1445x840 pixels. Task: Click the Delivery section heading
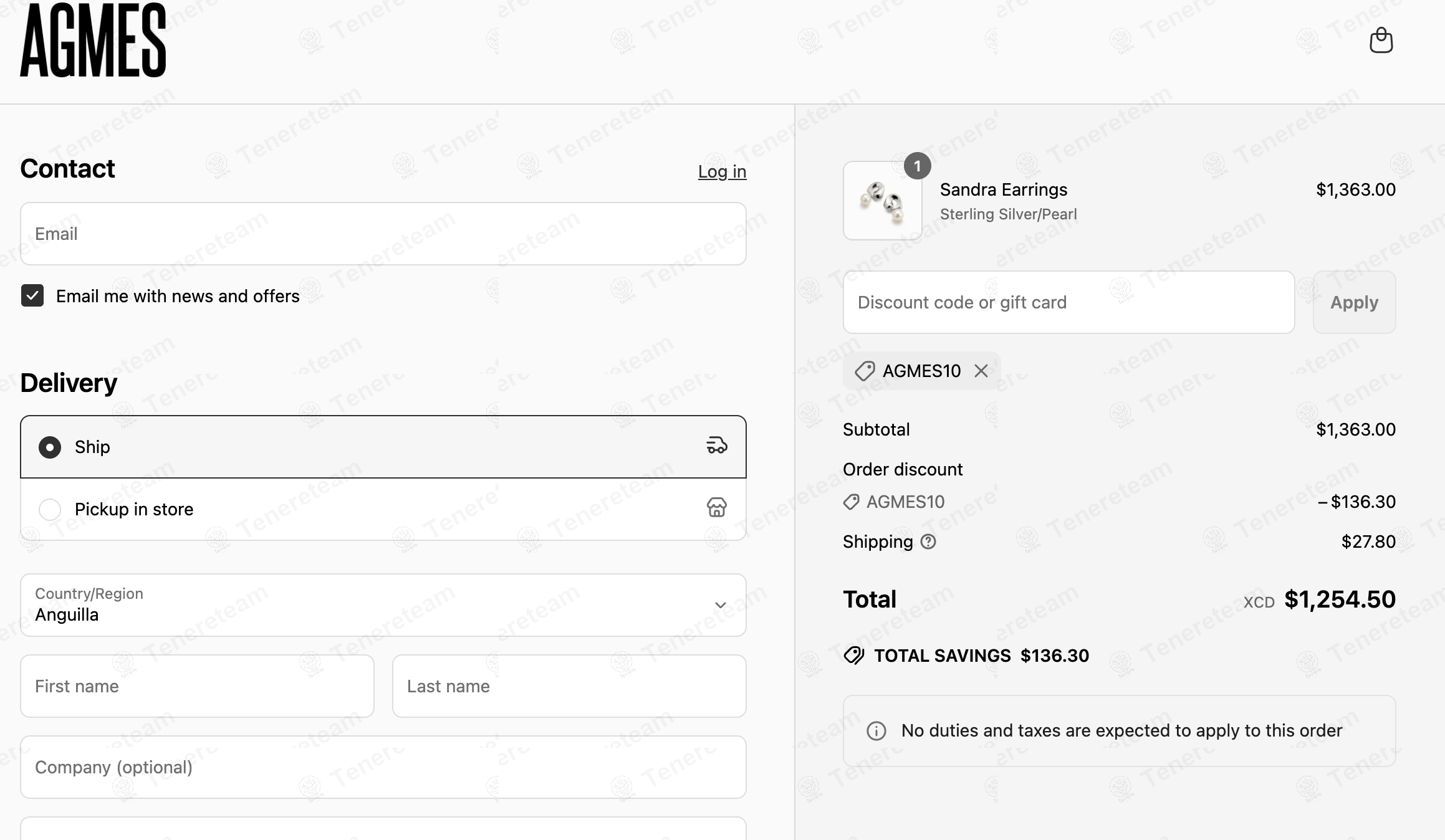click(69, 383)
